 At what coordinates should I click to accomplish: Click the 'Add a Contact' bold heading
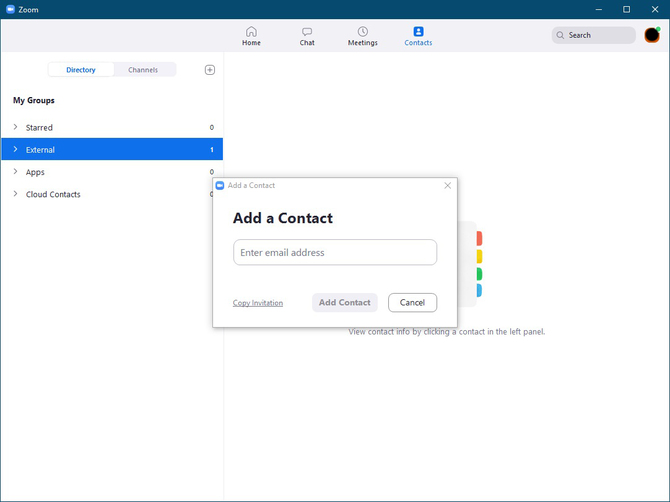(x=283, y=218)
